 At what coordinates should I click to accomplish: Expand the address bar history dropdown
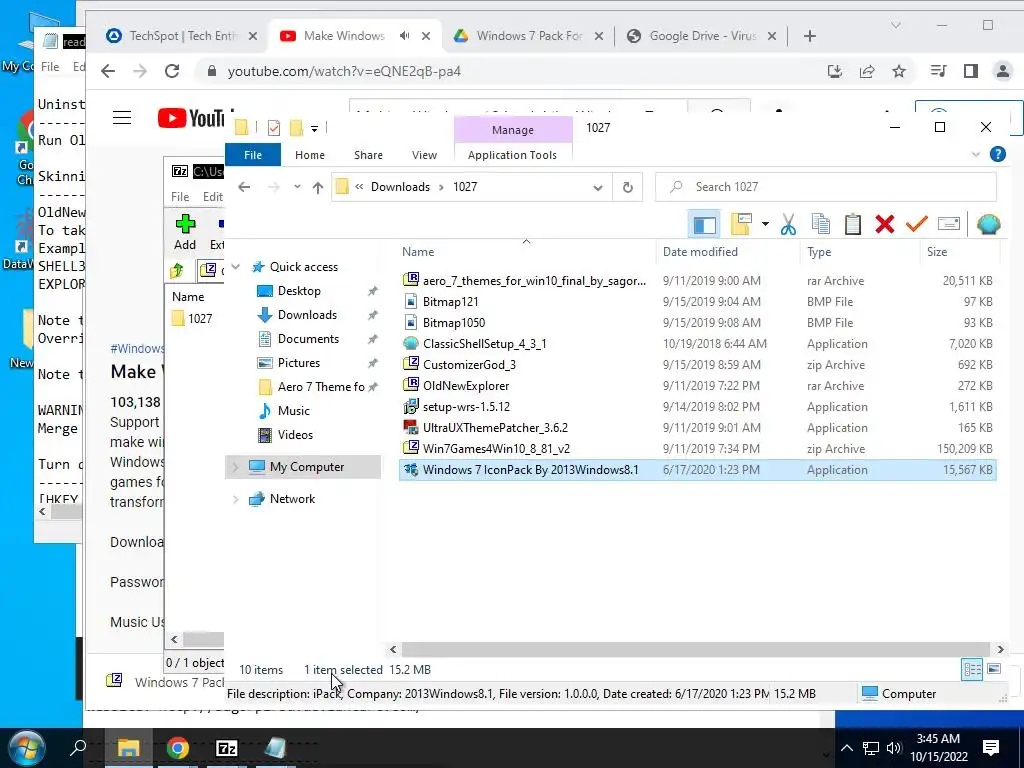click(x=598, y=187)
